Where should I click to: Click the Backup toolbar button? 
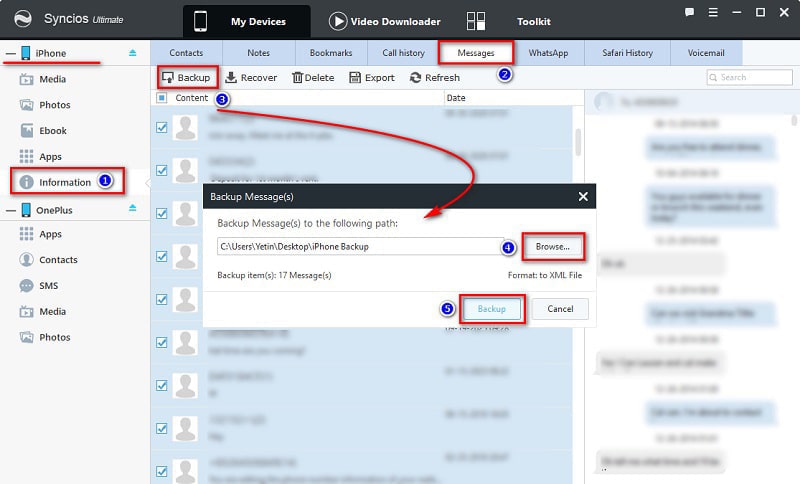[x=186, y=78]
